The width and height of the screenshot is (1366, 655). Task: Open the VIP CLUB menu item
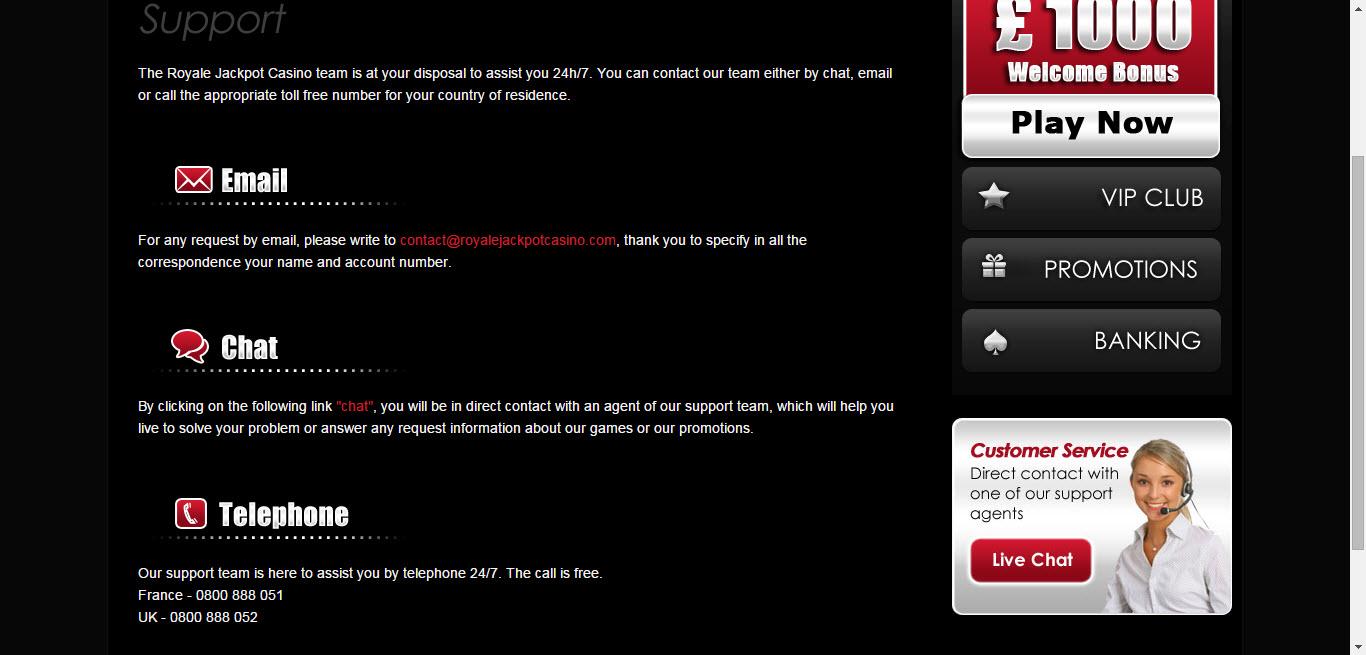point(1091,198)
